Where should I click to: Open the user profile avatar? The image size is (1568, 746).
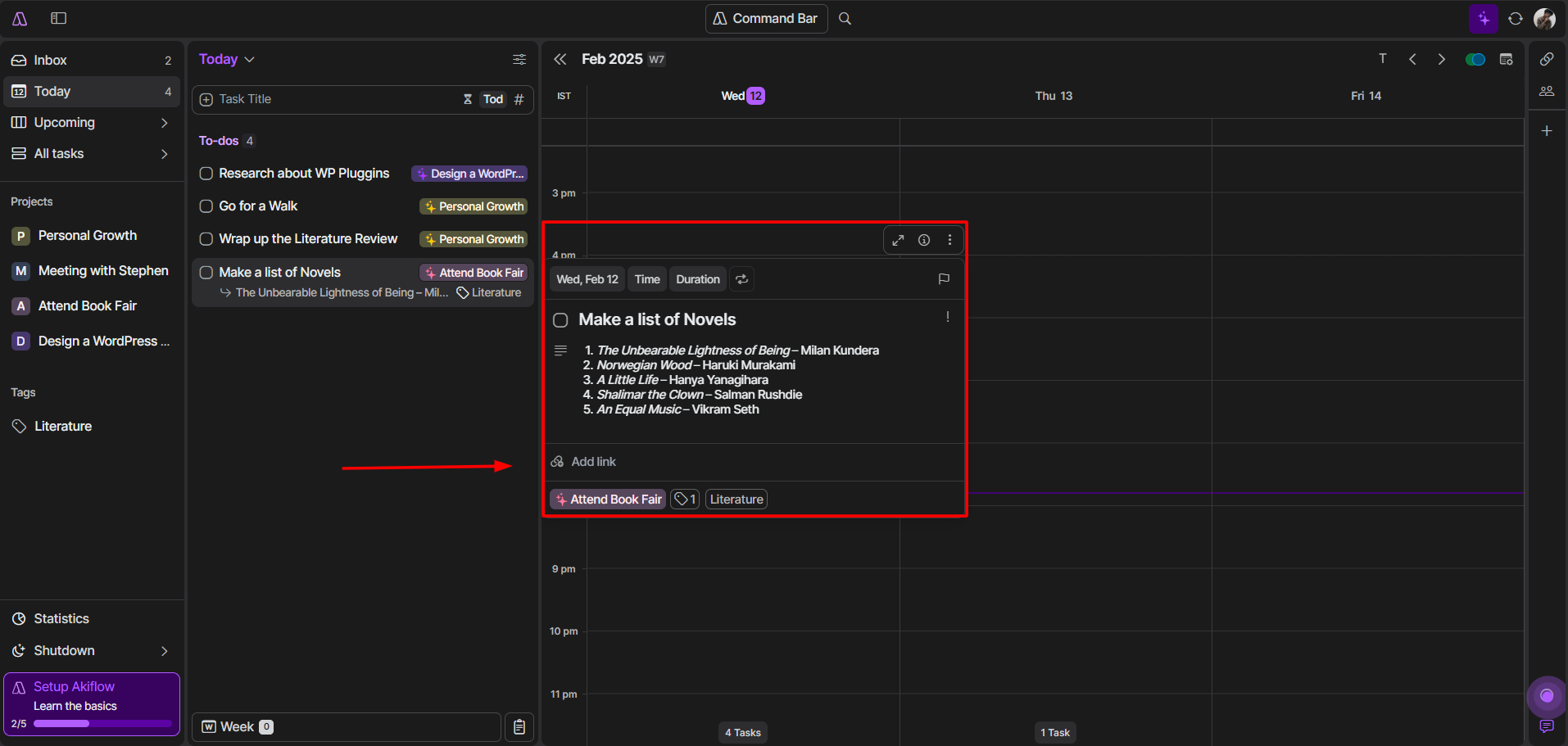tap(1544, 18)
